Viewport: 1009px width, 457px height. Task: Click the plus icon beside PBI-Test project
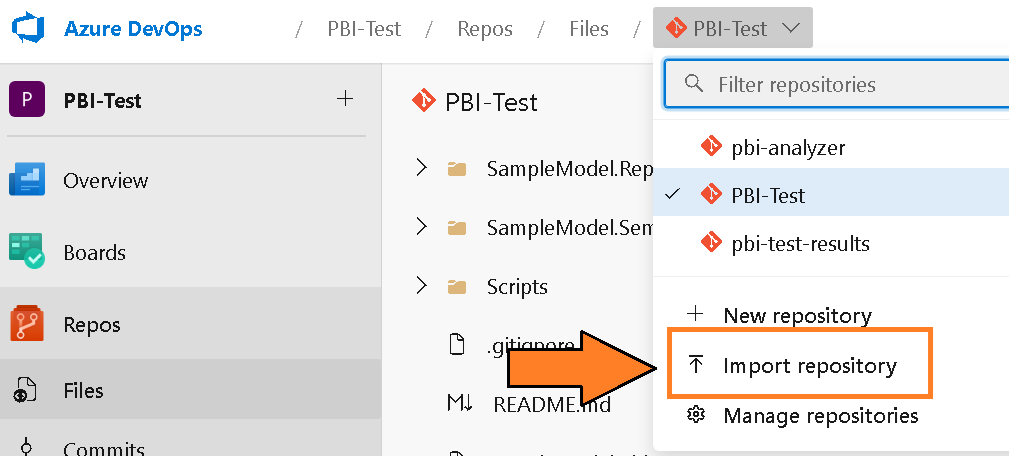coord(345,98)
